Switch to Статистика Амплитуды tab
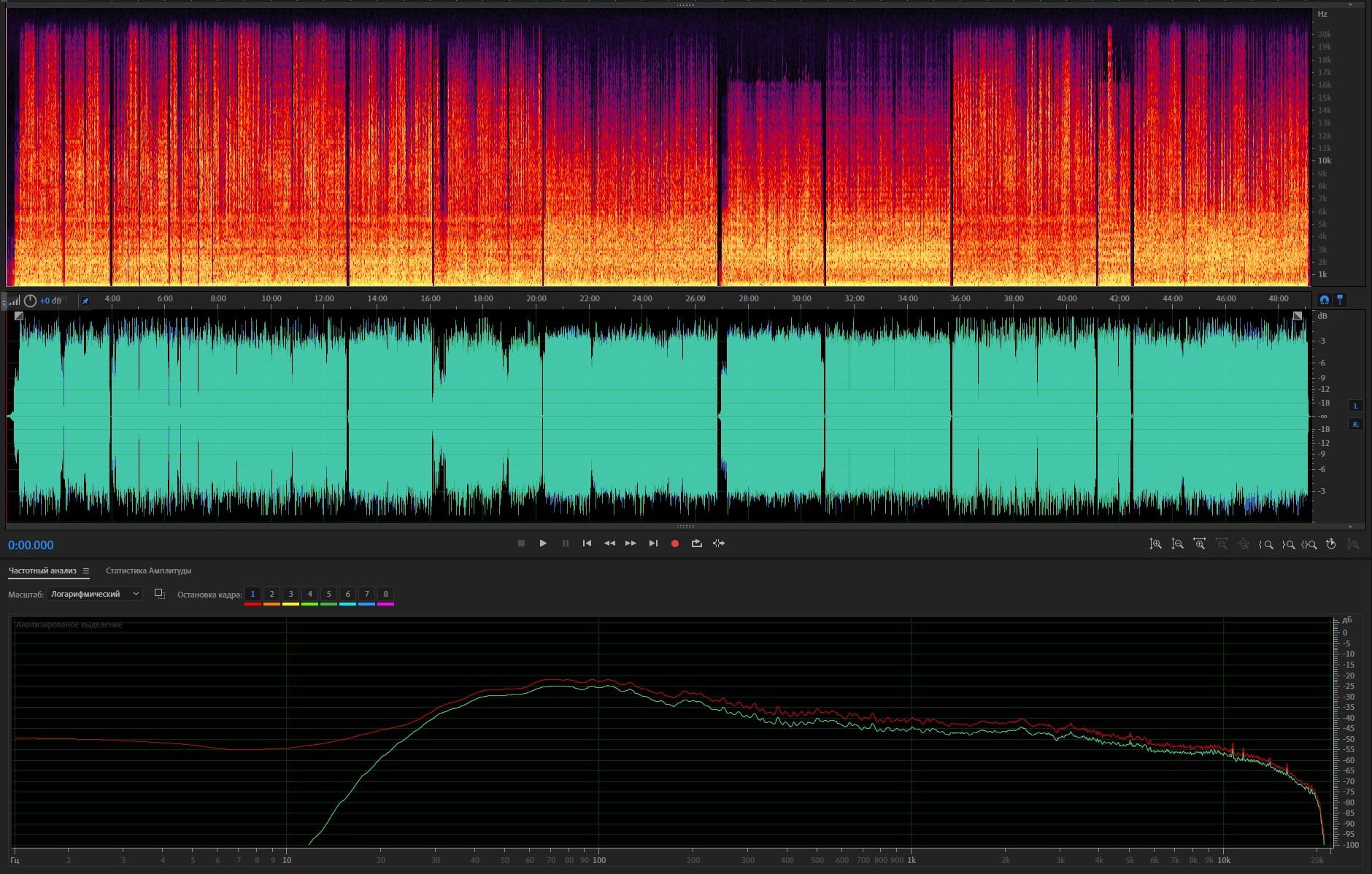The width and height of the screenshot is (1372, 874). pos(148,571)
